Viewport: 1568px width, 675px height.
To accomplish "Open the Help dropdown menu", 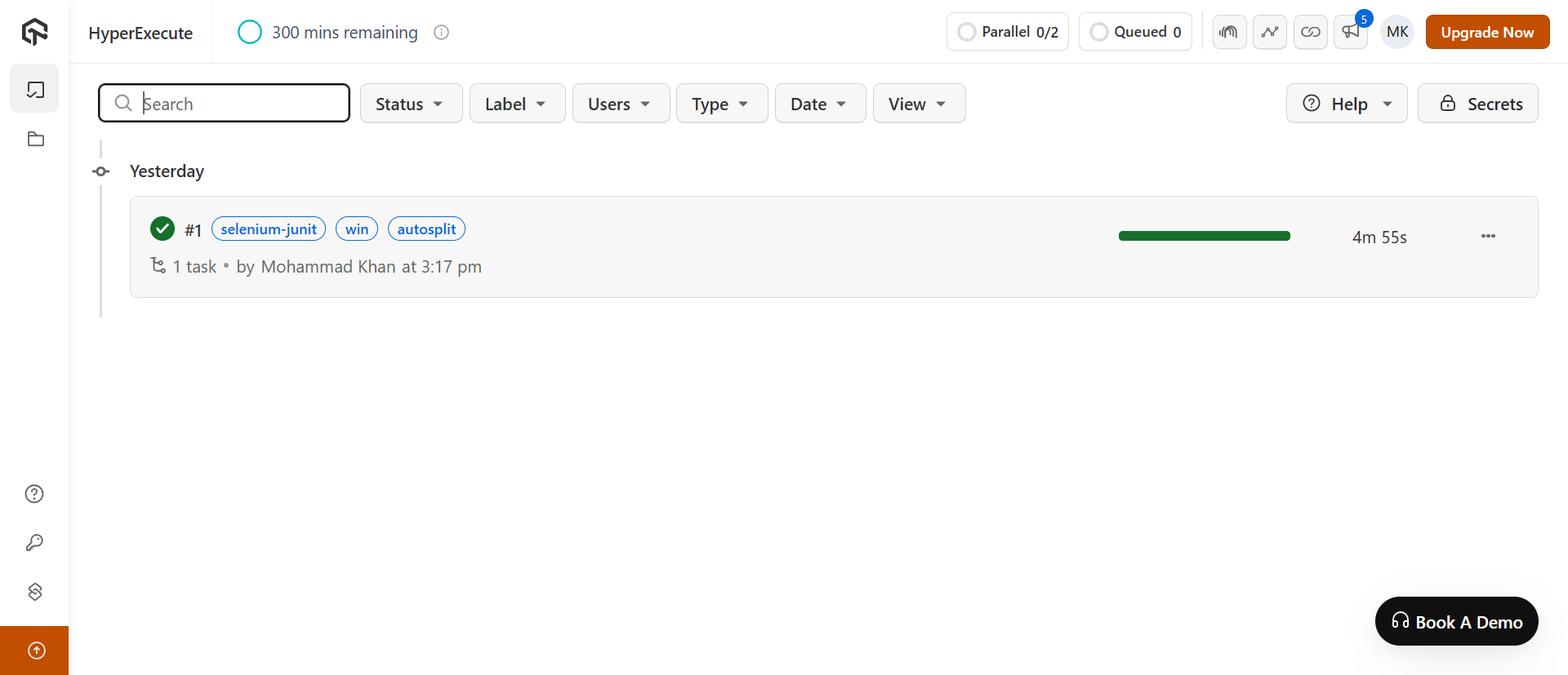I will pyautogui.click(x=1347, y=104).
